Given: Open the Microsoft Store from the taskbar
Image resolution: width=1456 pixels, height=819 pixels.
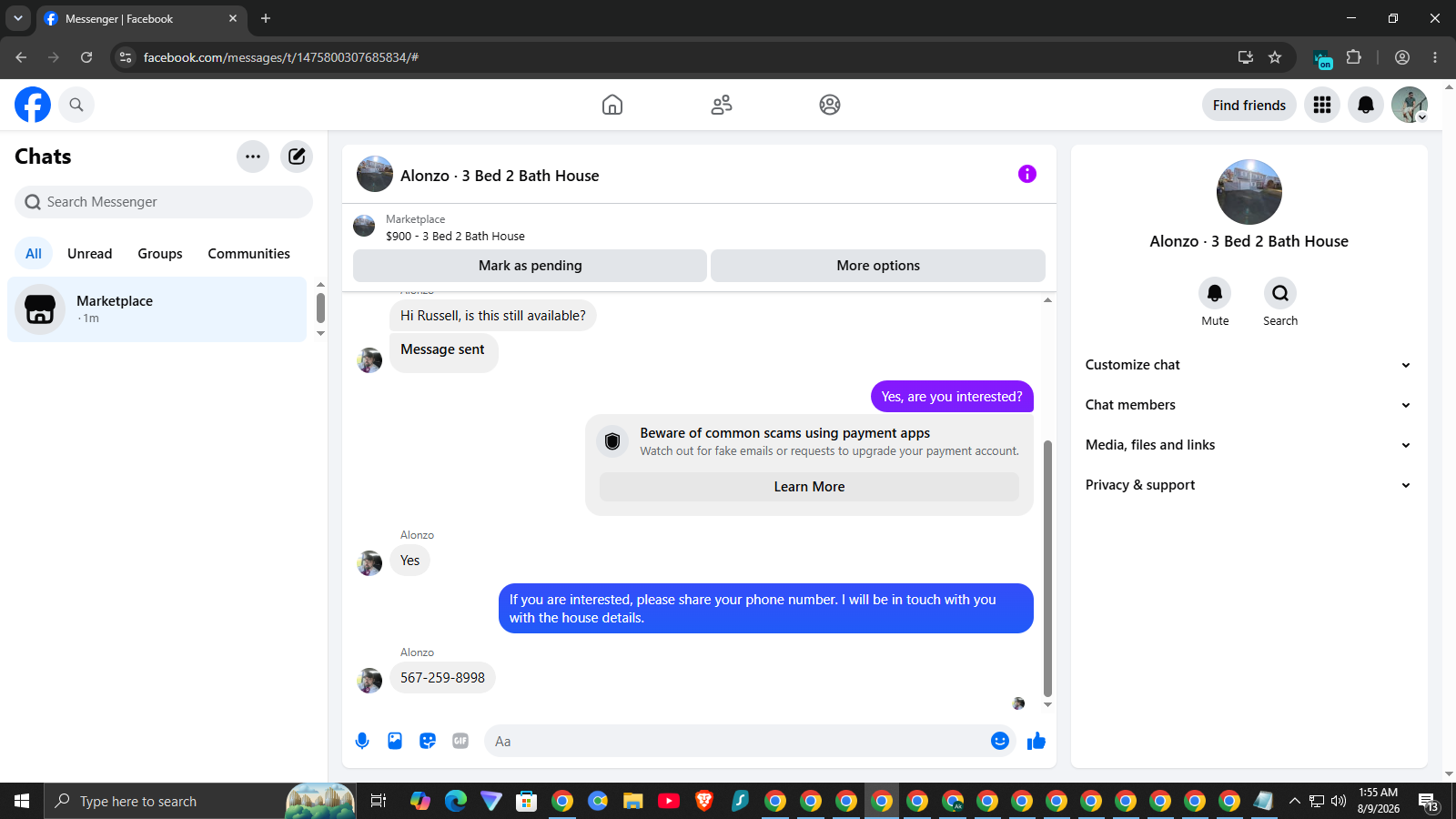Looking at the screenshot, I should click(527, 801).
